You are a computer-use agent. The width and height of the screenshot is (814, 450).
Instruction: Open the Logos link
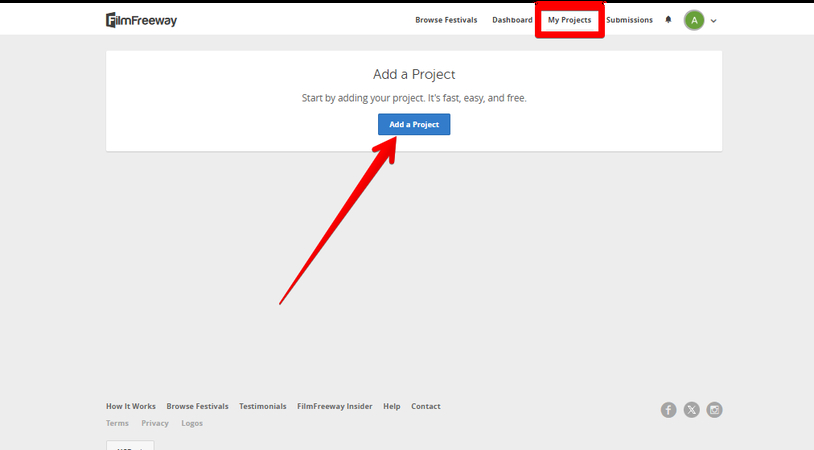(x=192, y=423)
